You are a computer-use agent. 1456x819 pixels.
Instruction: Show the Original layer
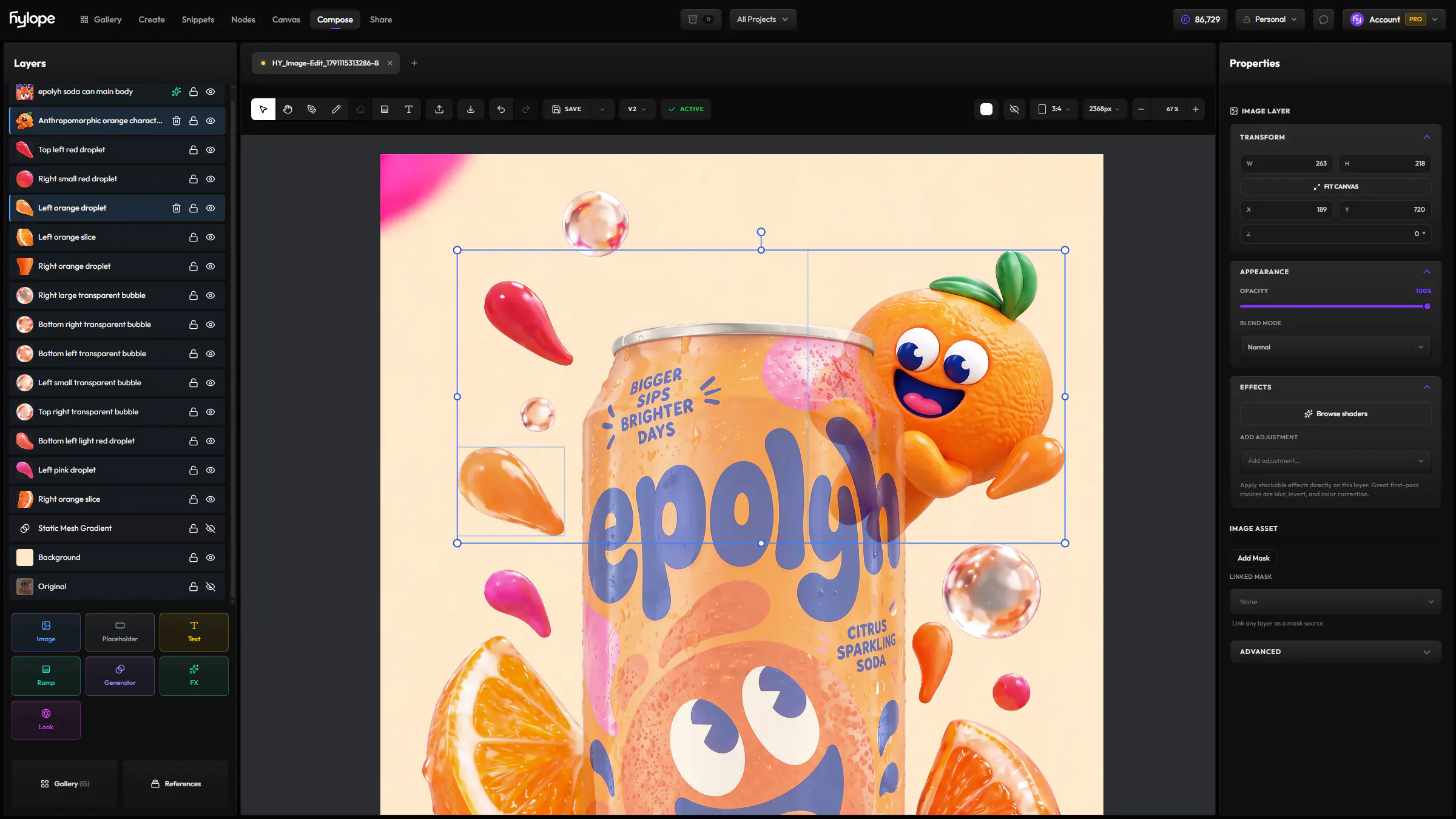click(x=211, y=587)
